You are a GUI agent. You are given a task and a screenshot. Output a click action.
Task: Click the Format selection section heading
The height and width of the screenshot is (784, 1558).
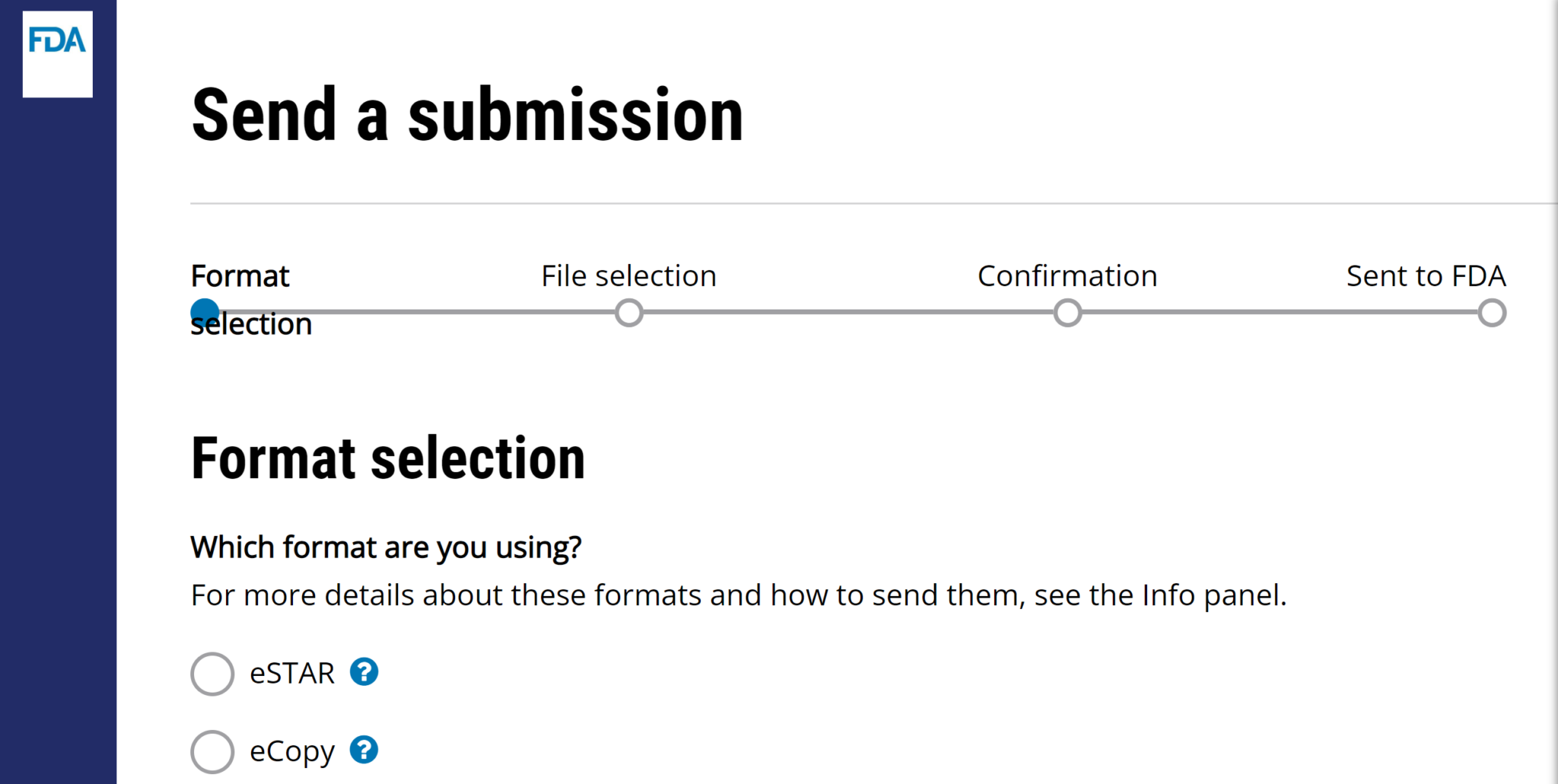tap(388, 456)
